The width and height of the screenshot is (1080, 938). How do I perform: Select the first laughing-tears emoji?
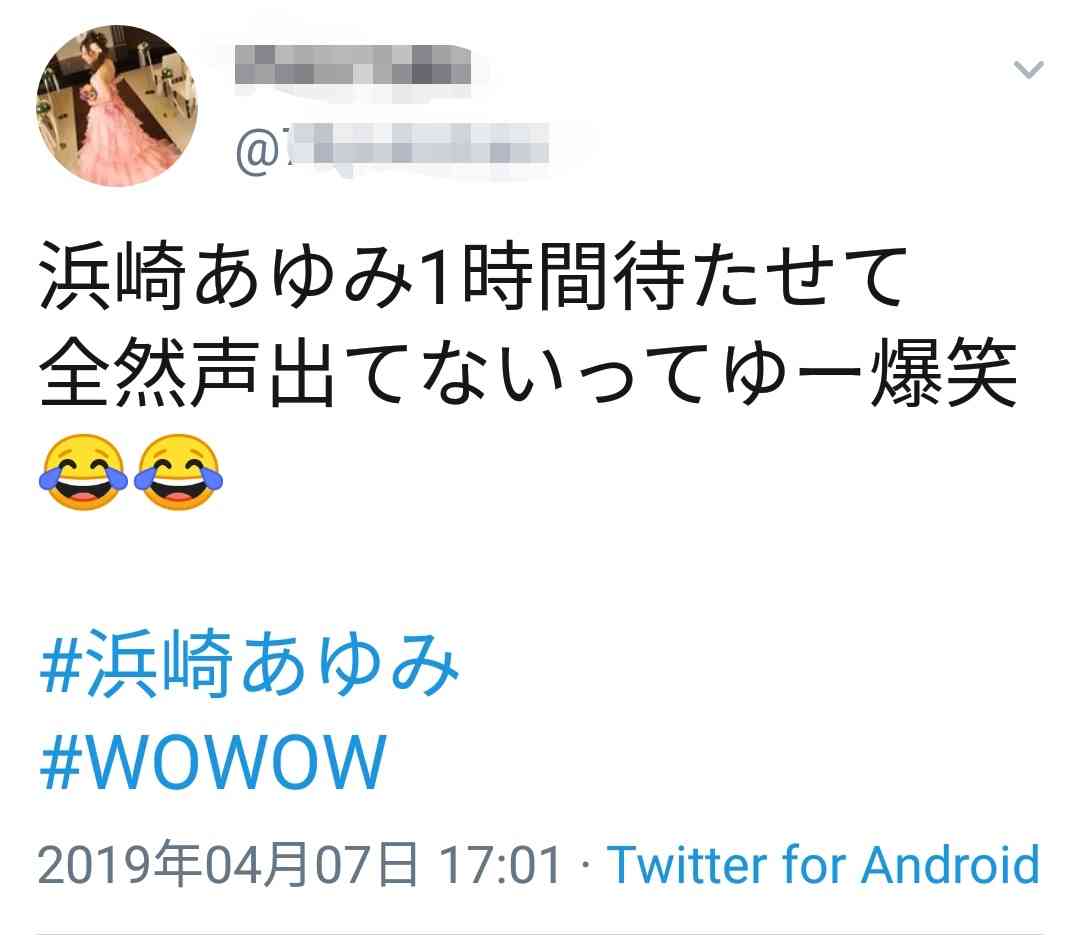[83, 472]
